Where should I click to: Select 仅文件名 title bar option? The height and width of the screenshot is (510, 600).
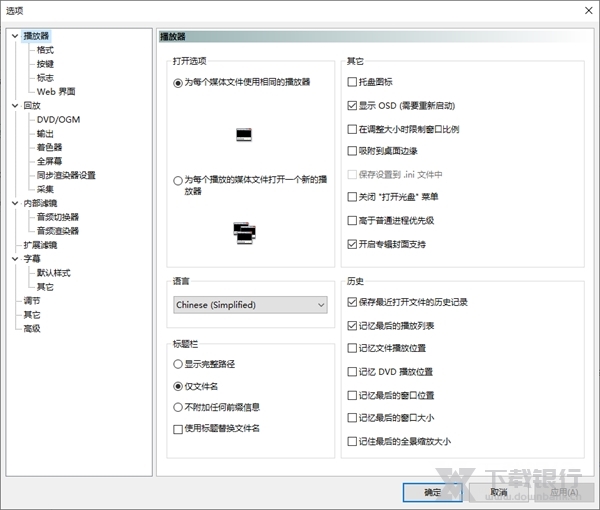(x=178, y=386)
